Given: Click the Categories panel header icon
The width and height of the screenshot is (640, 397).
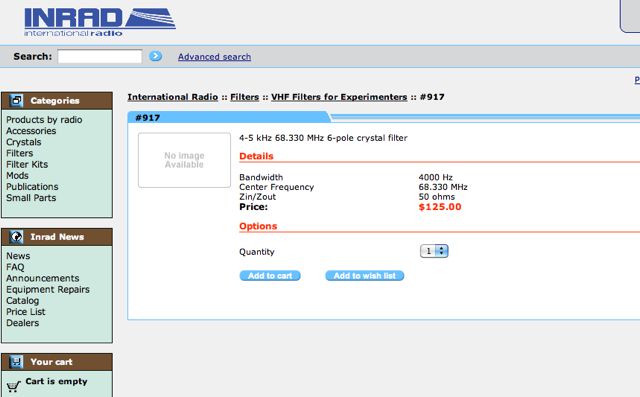Looking at the screenshot, I should coord(16,100).
